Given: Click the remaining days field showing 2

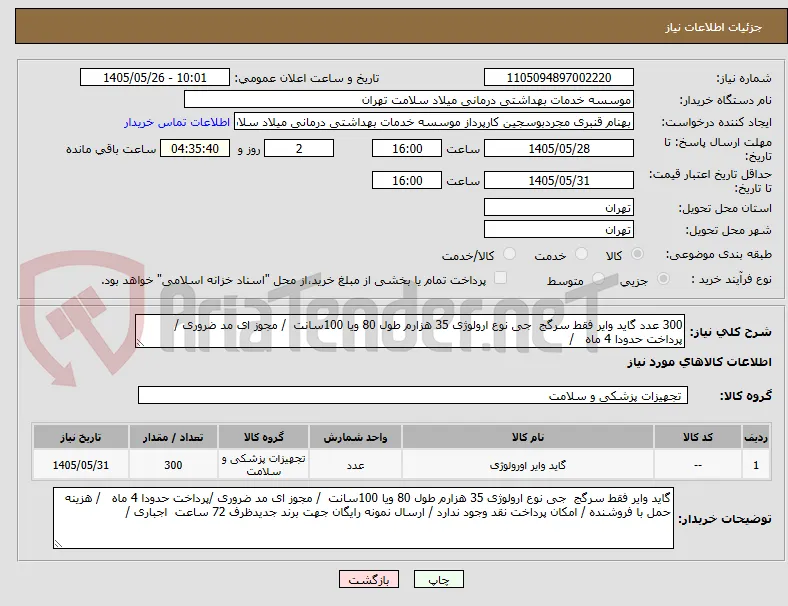Looking at the screenshot, I should [x=299, y=148].
